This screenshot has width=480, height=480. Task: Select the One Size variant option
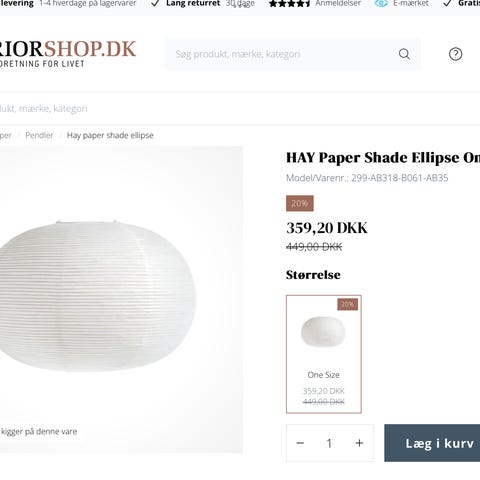click(x=324, y=354)
